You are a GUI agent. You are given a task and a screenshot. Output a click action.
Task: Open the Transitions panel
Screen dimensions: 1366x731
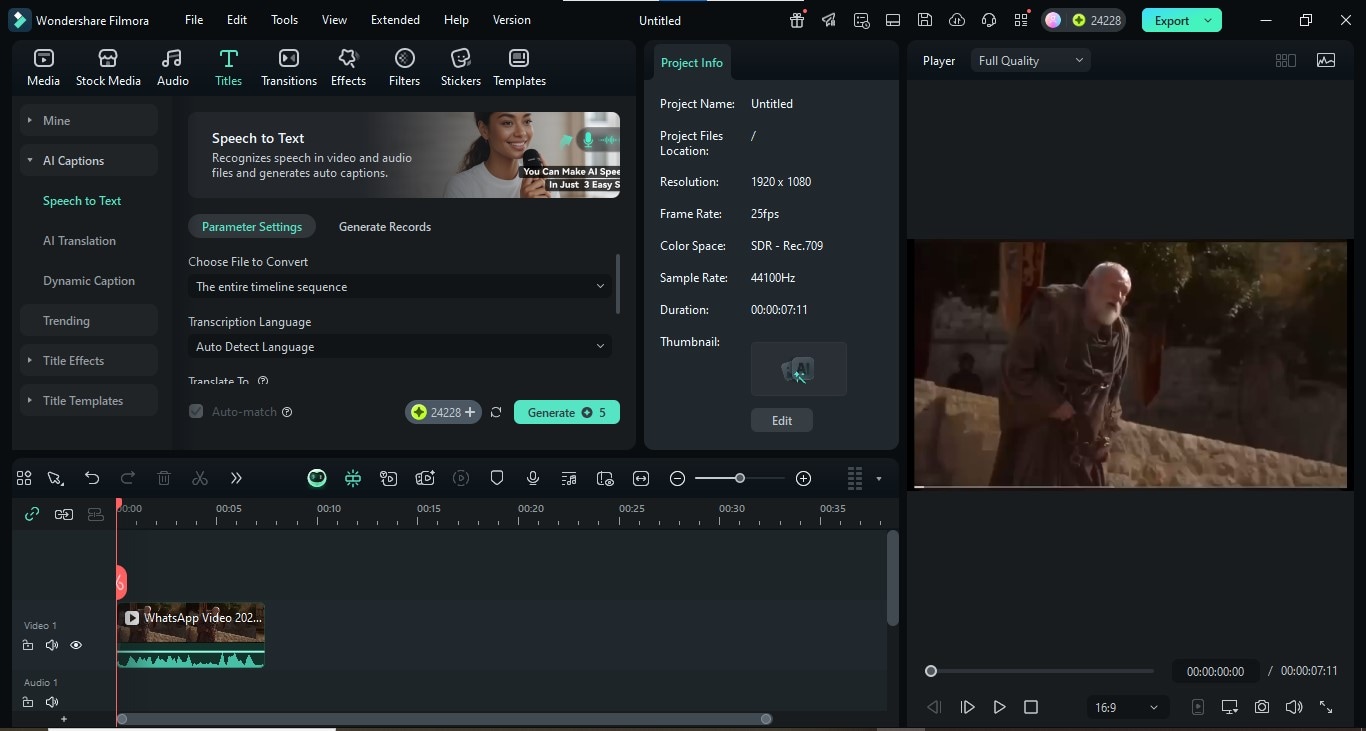(x=289, y=67)
